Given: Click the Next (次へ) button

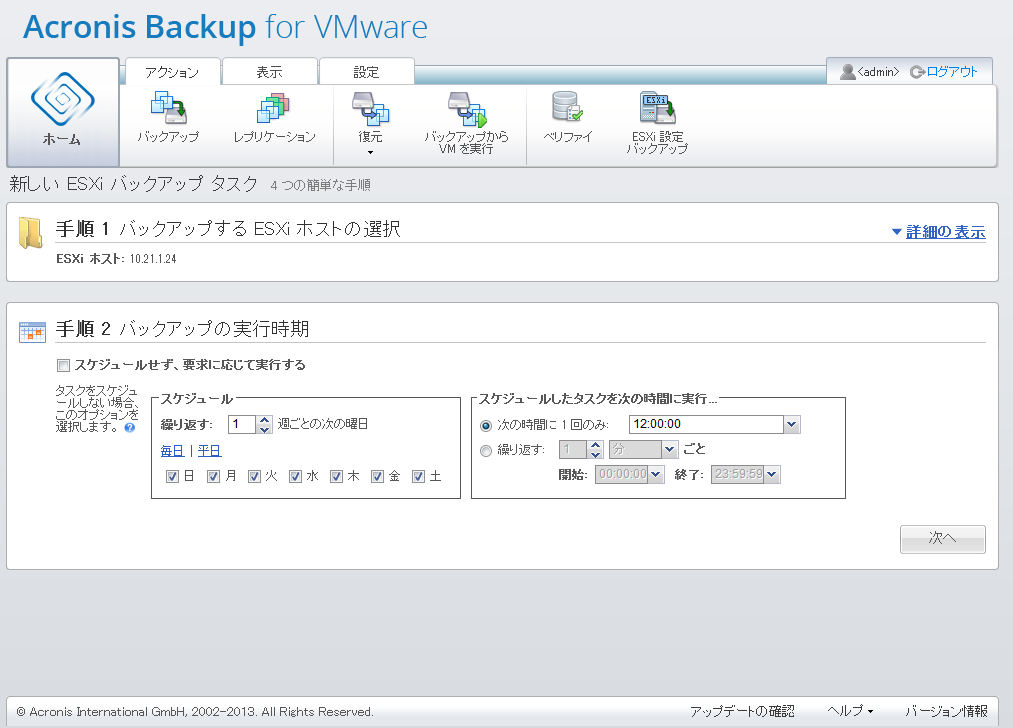Looking at the screenshot, I should pyautogui.click(x=942, y=538).
